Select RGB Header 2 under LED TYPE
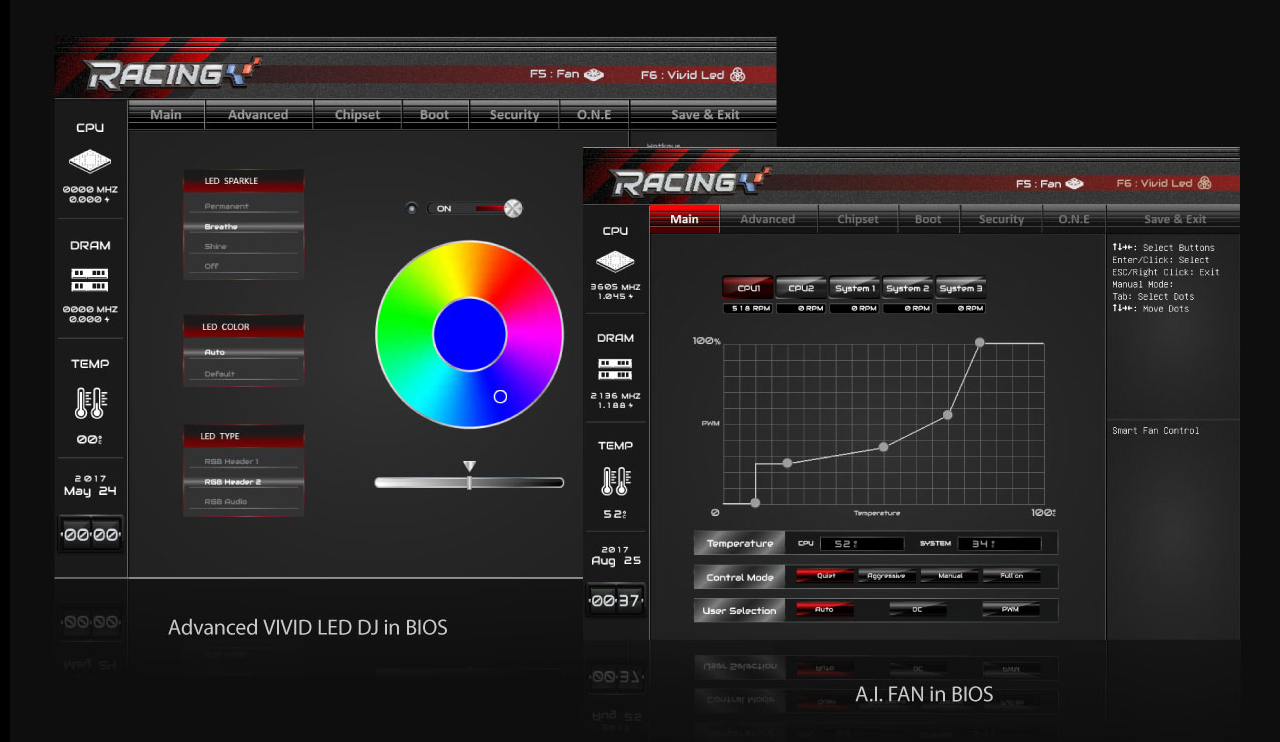The height and width of the screenshot is (742, 1280). pyautogui.click(x=243, y=481)
